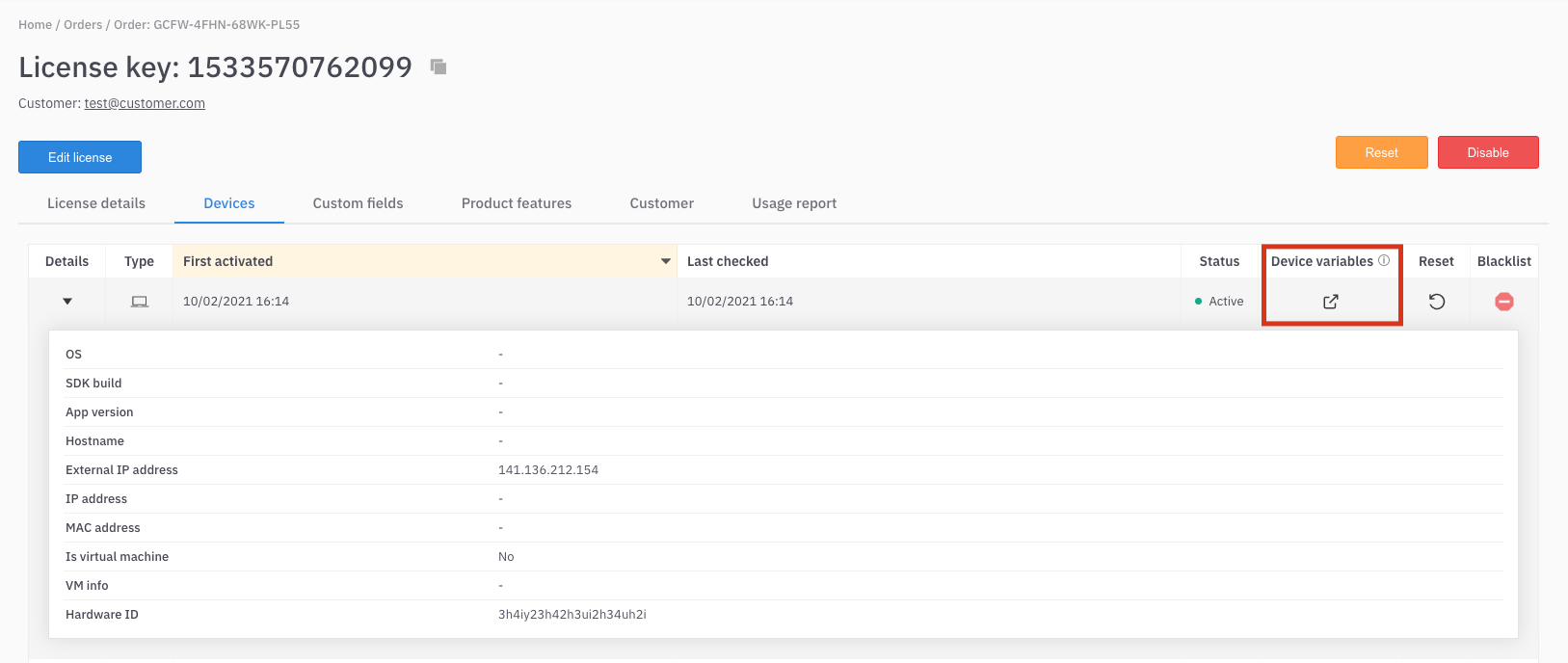Image resolution: width=1568 pixels, height=663 pixels.
Task: Open the First activated sort dropdown arrow
Action: pyautogui.click(x=665, y=261)
